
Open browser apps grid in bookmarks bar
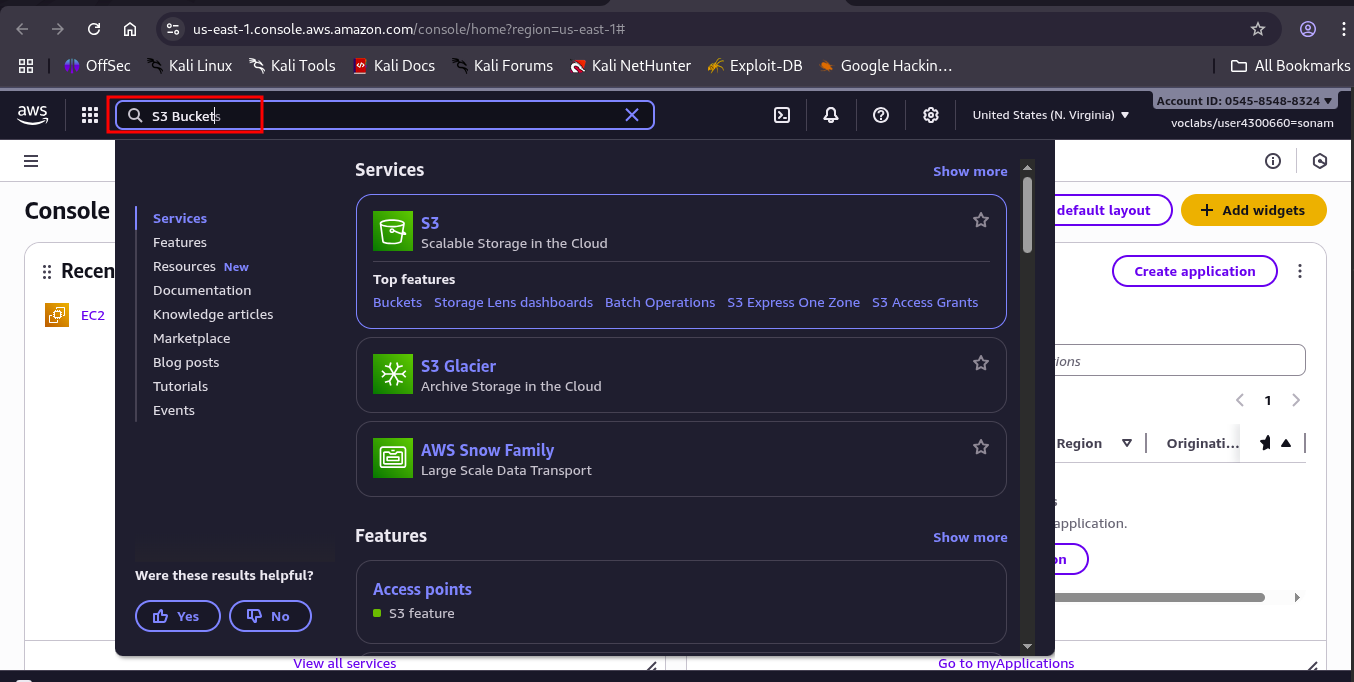click(26, 66)
